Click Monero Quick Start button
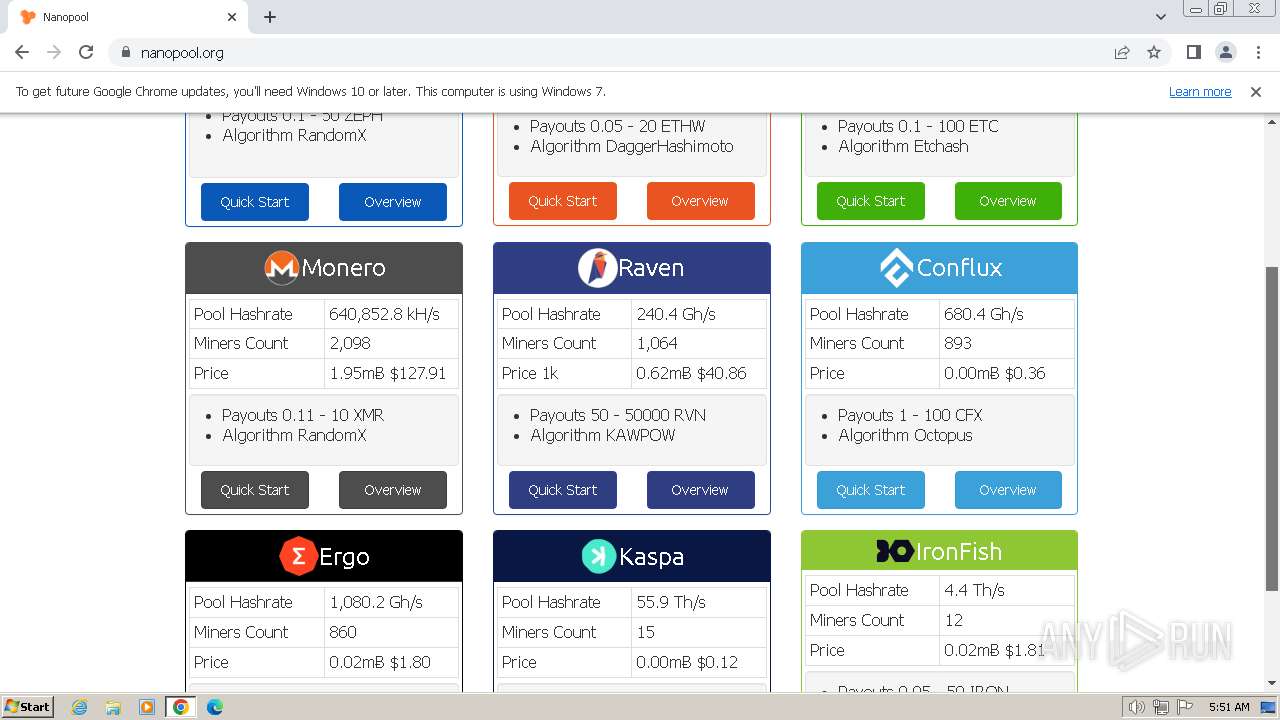The height and width of the screenshot is (720, 1280). pos(255,490)
